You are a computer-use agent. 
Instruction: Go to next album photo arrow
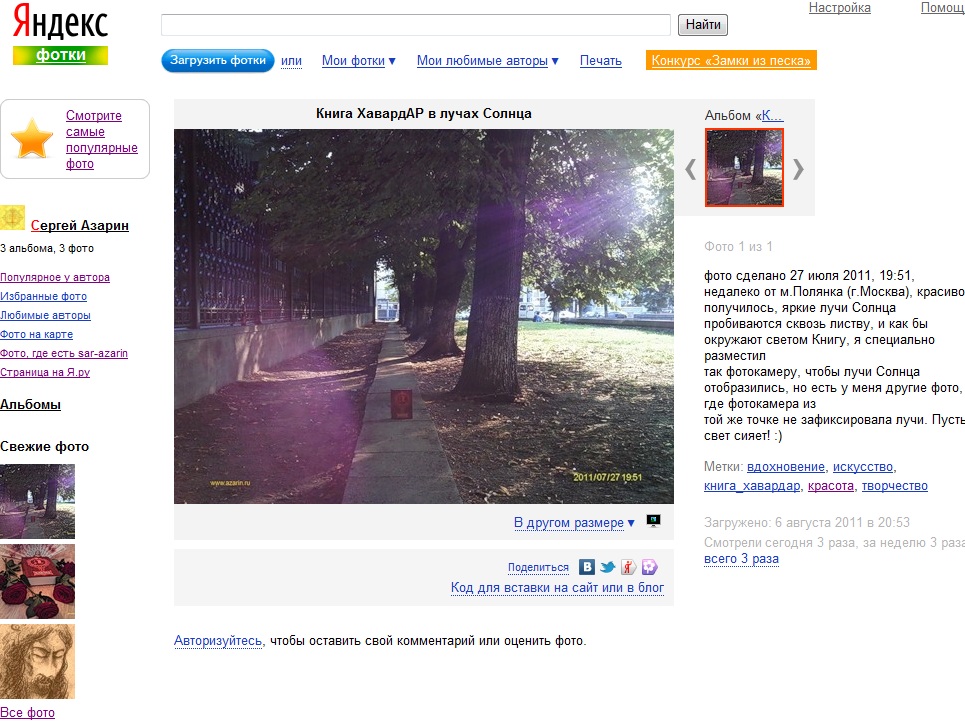798,169
